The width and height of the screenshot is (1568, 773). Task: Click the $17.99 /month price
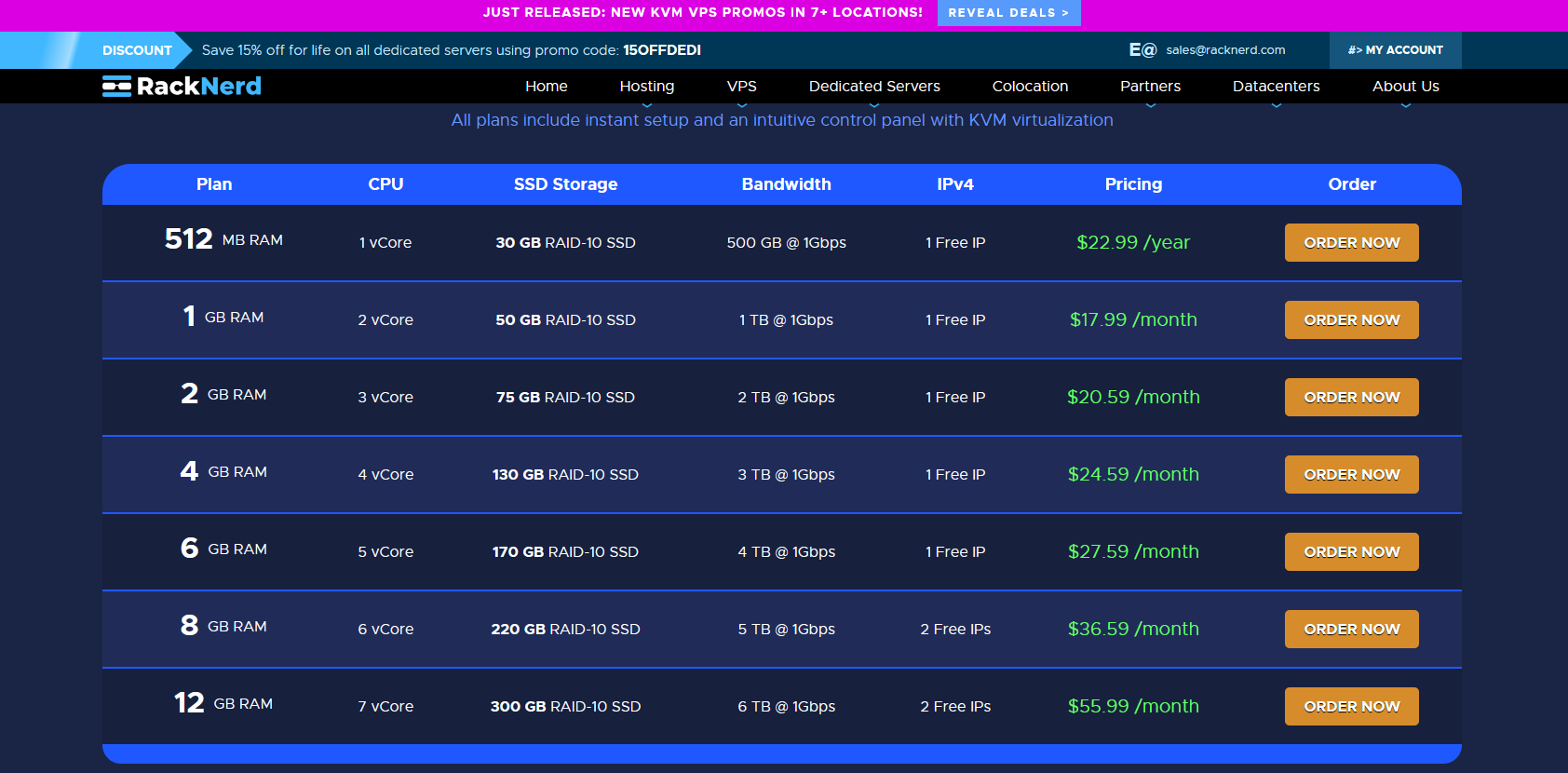click(1133, 320)
